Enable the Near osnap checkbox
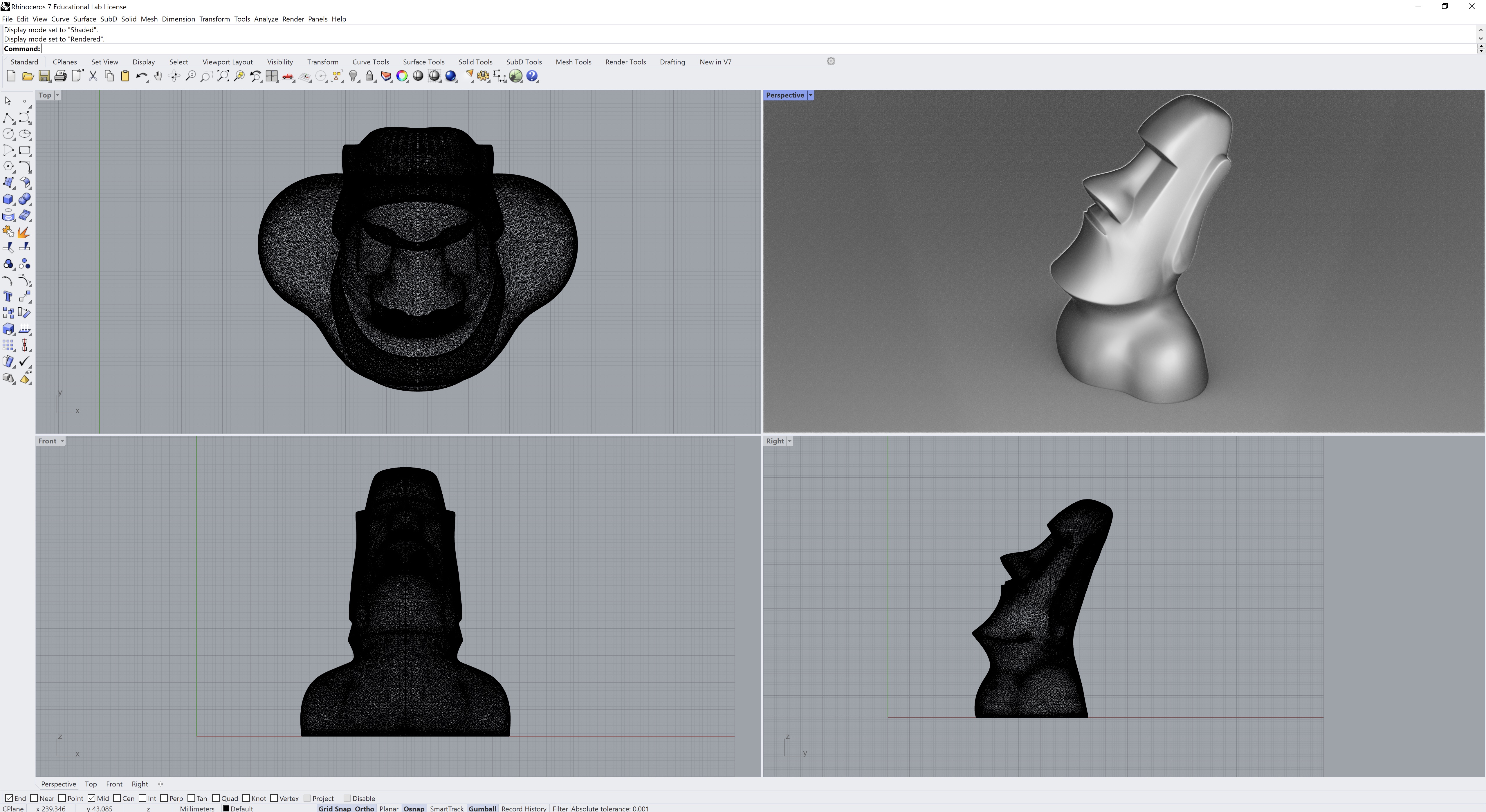 pos(34,798)
